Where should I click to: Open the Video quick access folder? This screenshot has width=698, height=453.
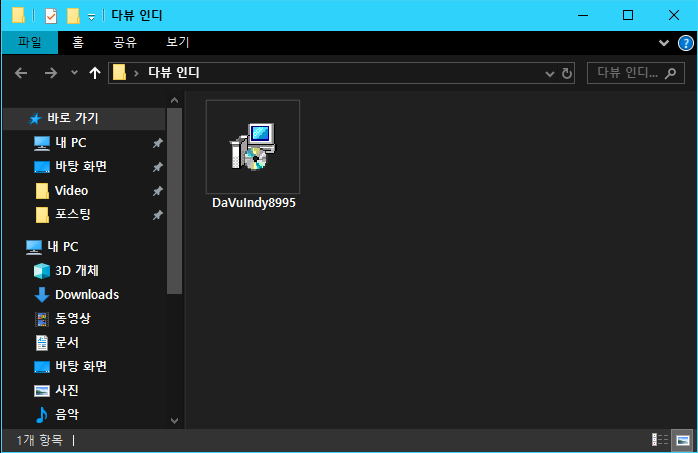click(71, 190)
